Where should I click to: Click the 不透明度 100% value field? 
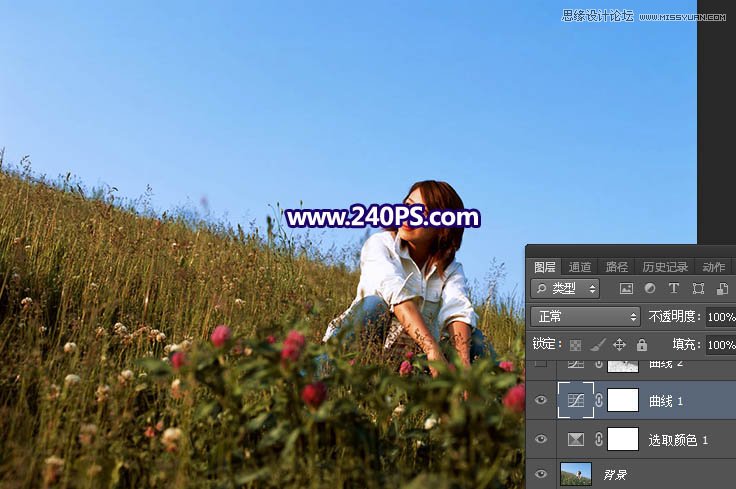click(x=721, y=317)
